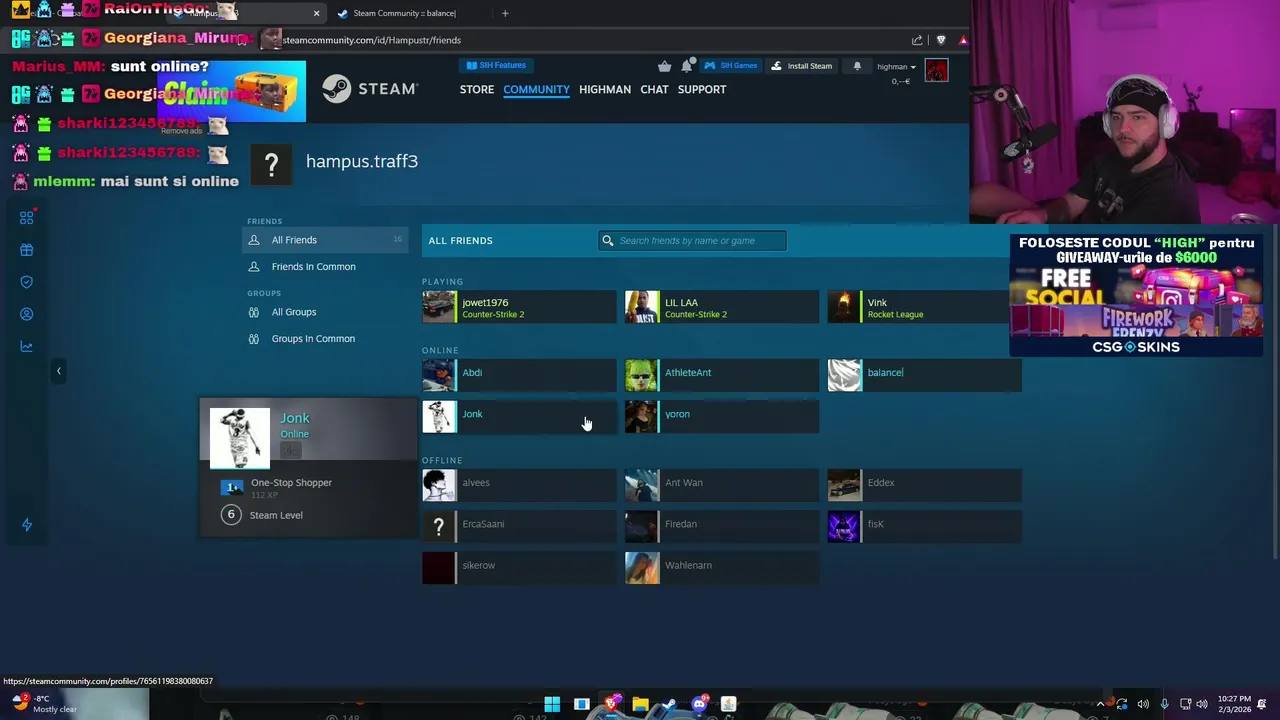Click the Install Steam button
This screenshot has height=720, width=1280.
[802, 66]
